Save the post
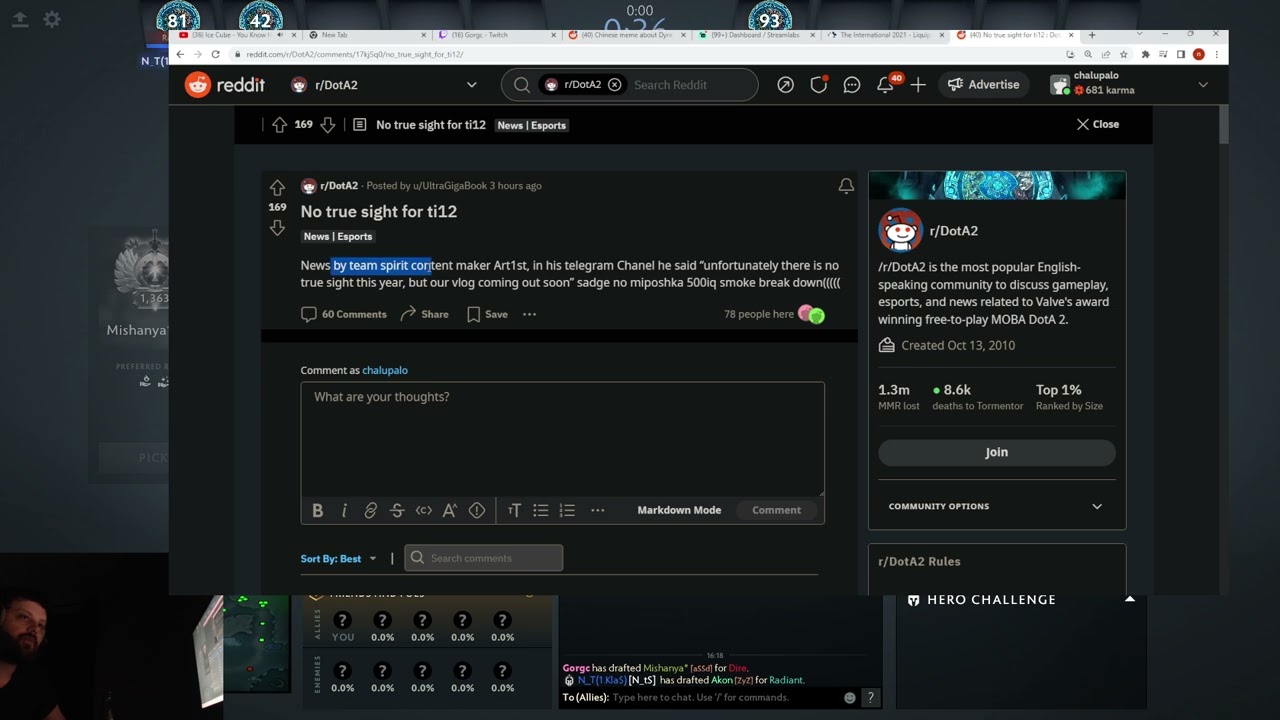The height and width of the screenshot is (720, 1280). click(487, 314)
